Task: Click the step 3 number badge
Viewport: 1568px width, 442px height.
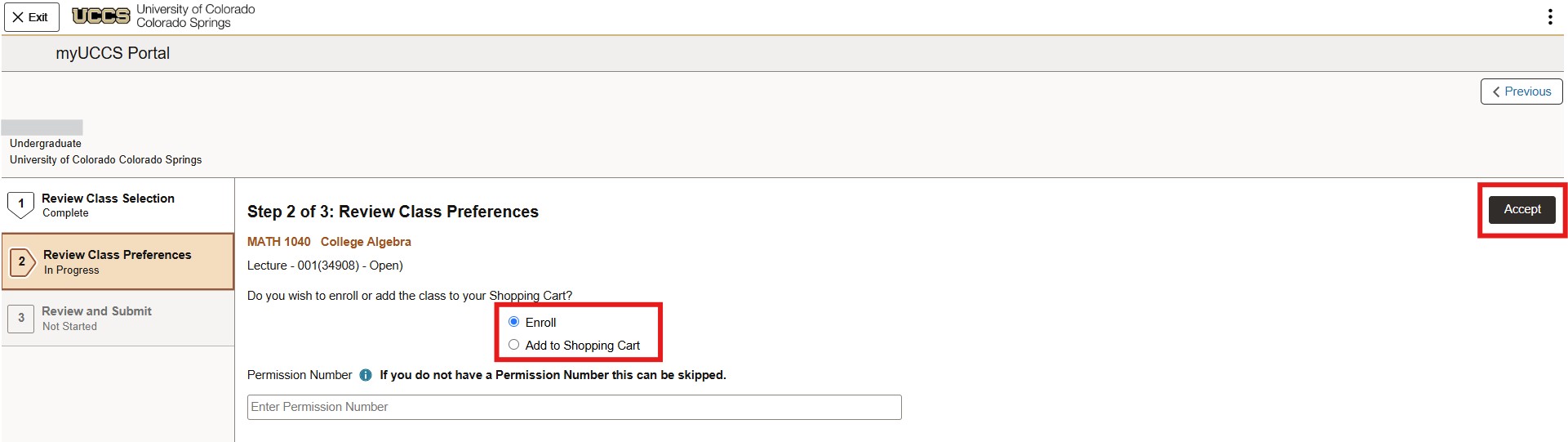Action: click(21, 318)
